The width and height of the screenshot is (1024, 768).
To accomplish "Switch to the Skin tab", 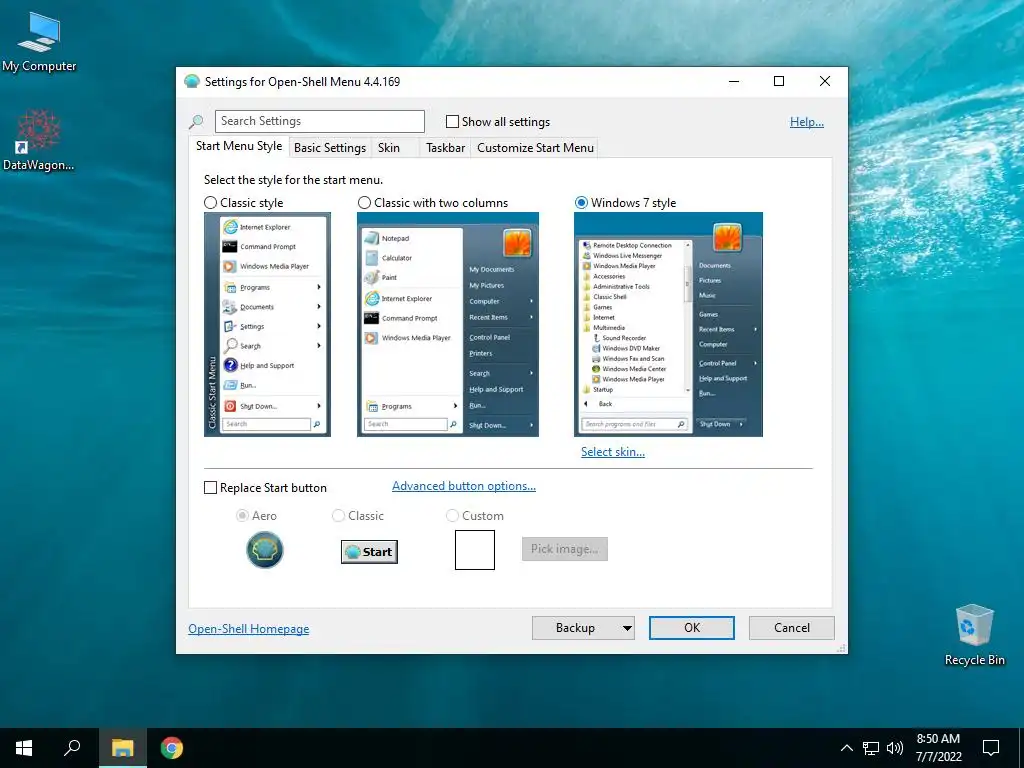I will pos(389,148).
